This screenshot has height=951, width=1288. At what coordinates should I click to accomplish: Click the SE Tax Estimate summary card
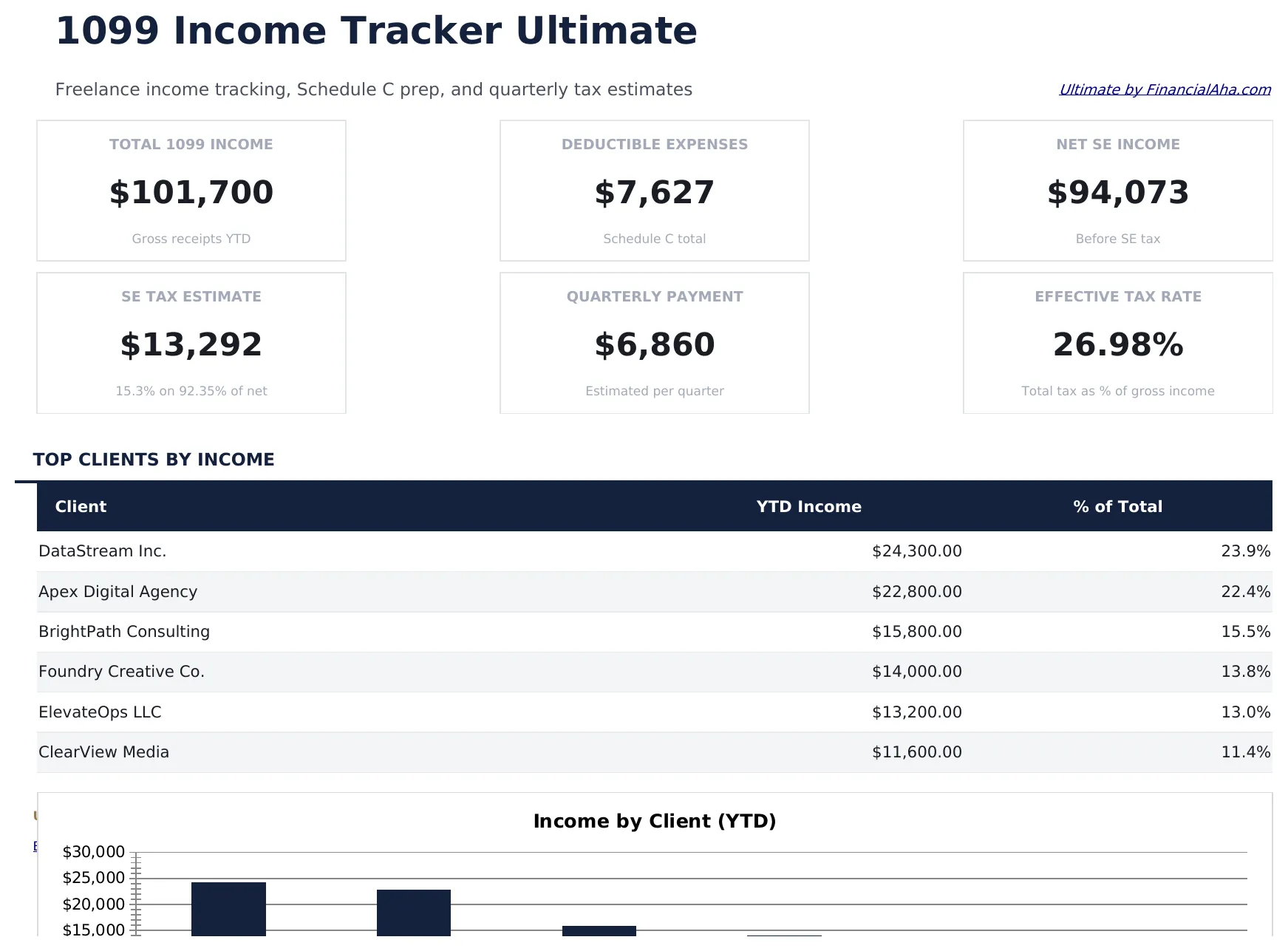(x=191, y=342)
